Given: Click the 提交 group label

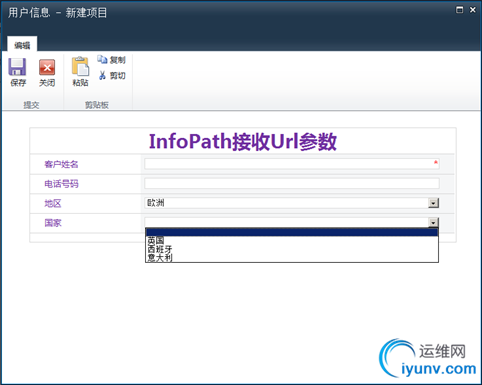Looking at the screenshot, I should coord(31,105).
